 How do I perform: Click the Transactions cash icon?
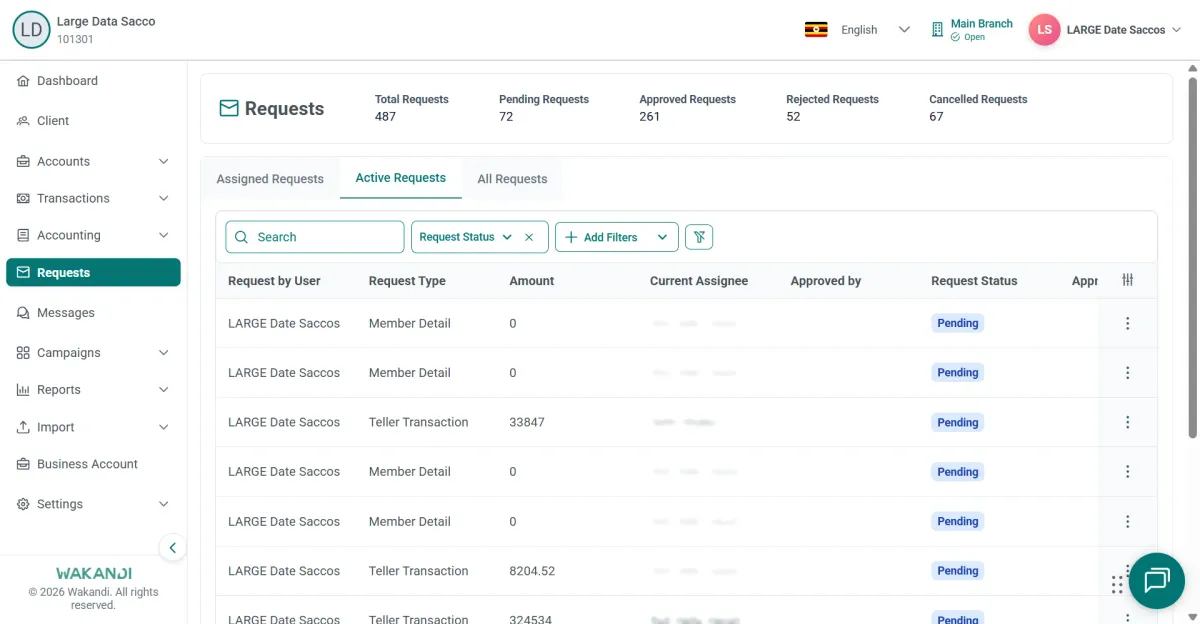click(x=23, y=199)
